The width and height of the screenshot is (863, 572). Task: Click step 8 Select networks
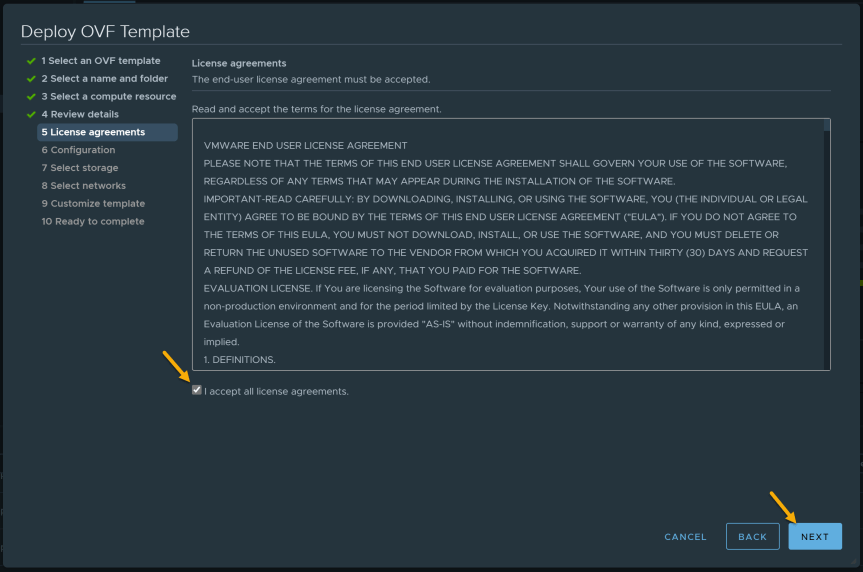tap(84, 186)
